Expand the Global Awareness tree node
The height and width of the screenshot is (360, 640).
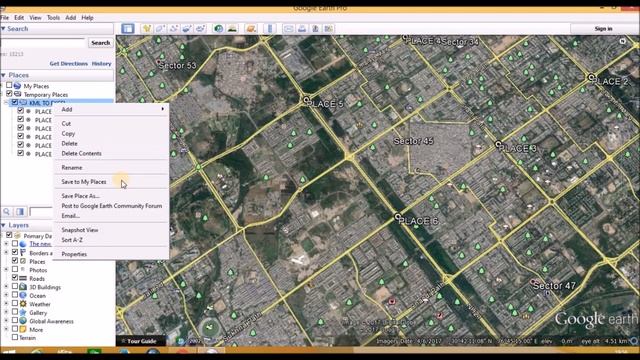click(6, 321)
